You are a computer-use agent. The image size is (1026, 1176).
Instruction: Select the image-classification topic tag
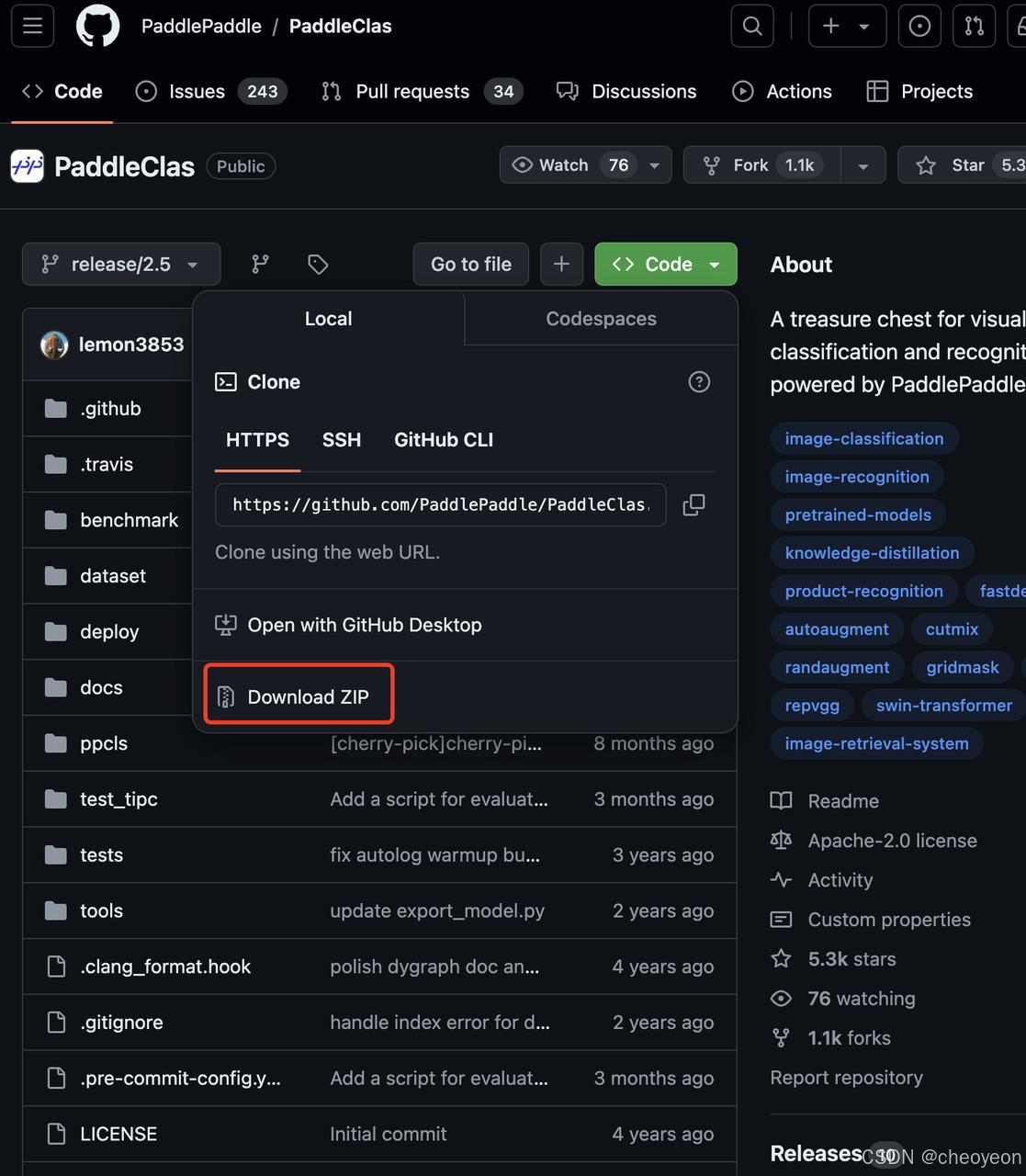(864, 438)
